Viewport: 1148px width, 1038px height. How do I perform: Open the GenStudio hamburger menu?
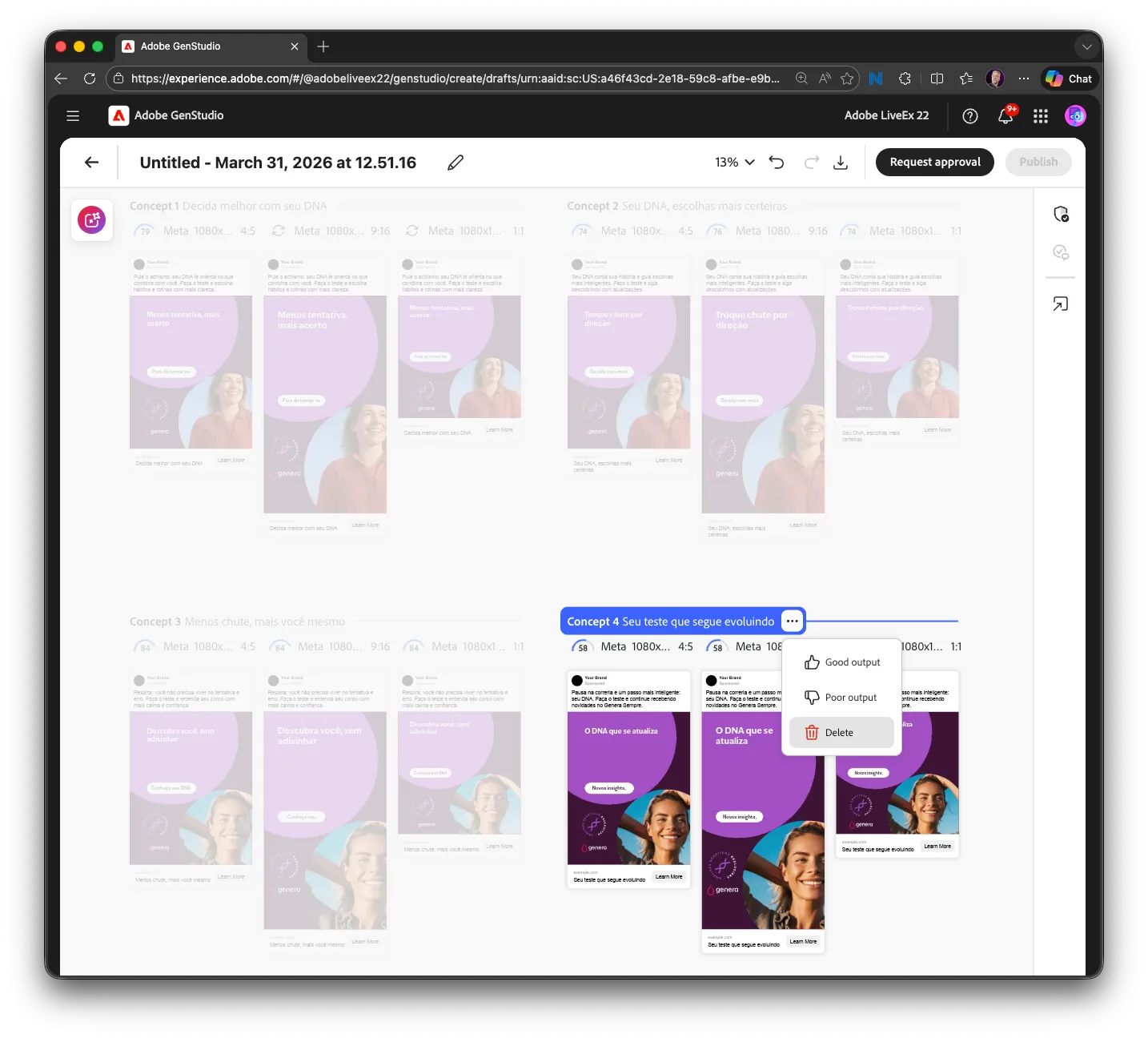(73, 116)
